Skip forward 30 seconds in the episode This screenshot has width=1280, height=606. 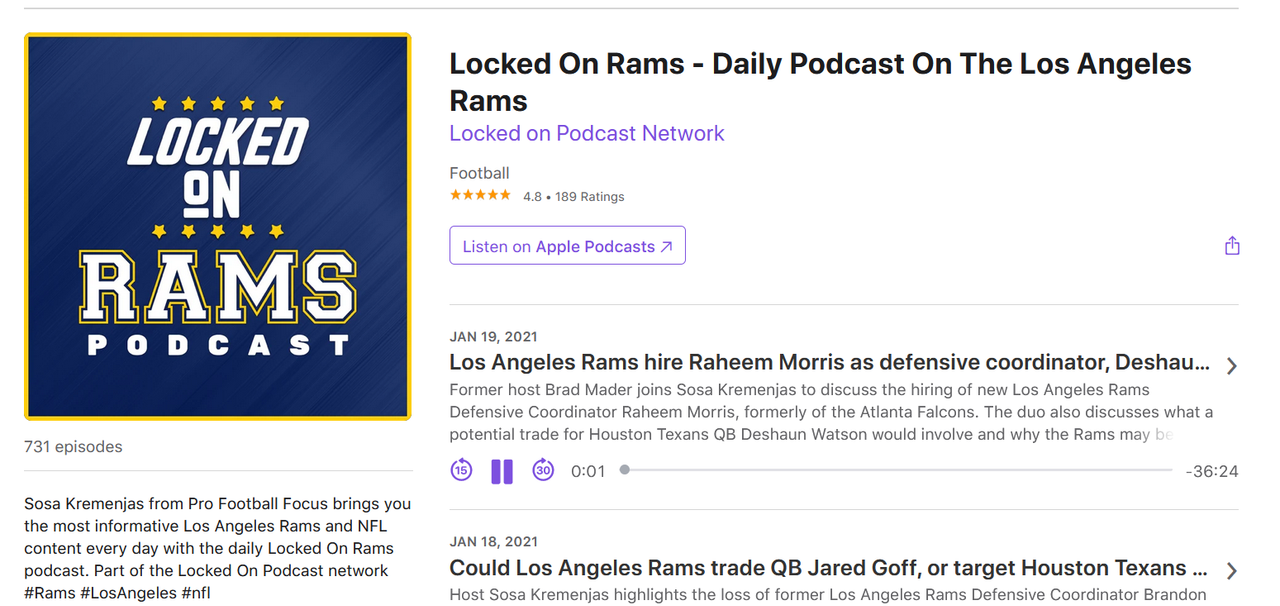(x=543, y=470)
